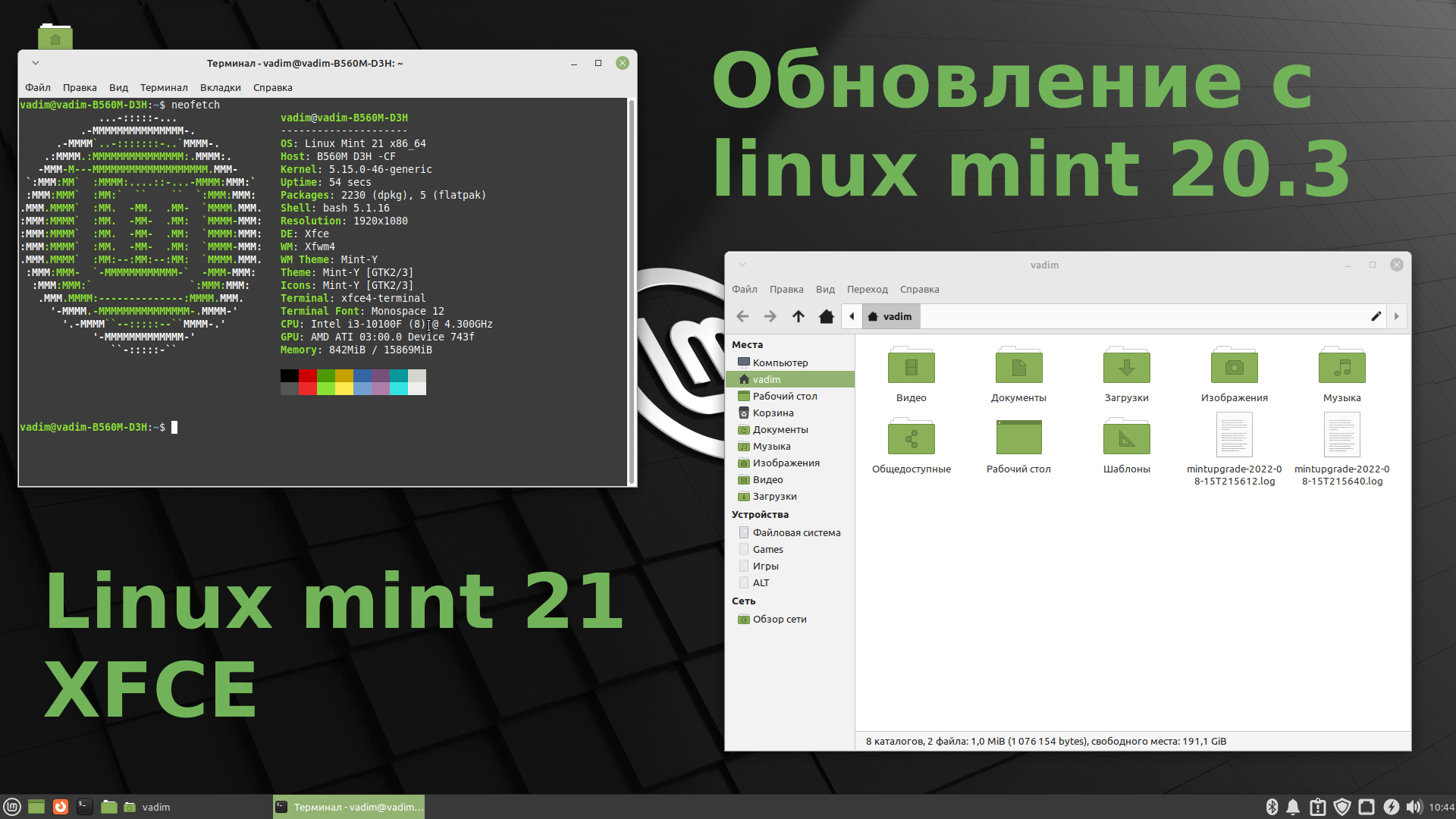Click the chevron on the vadim window titlebar
1456x819 pixels.
point(742,265)
